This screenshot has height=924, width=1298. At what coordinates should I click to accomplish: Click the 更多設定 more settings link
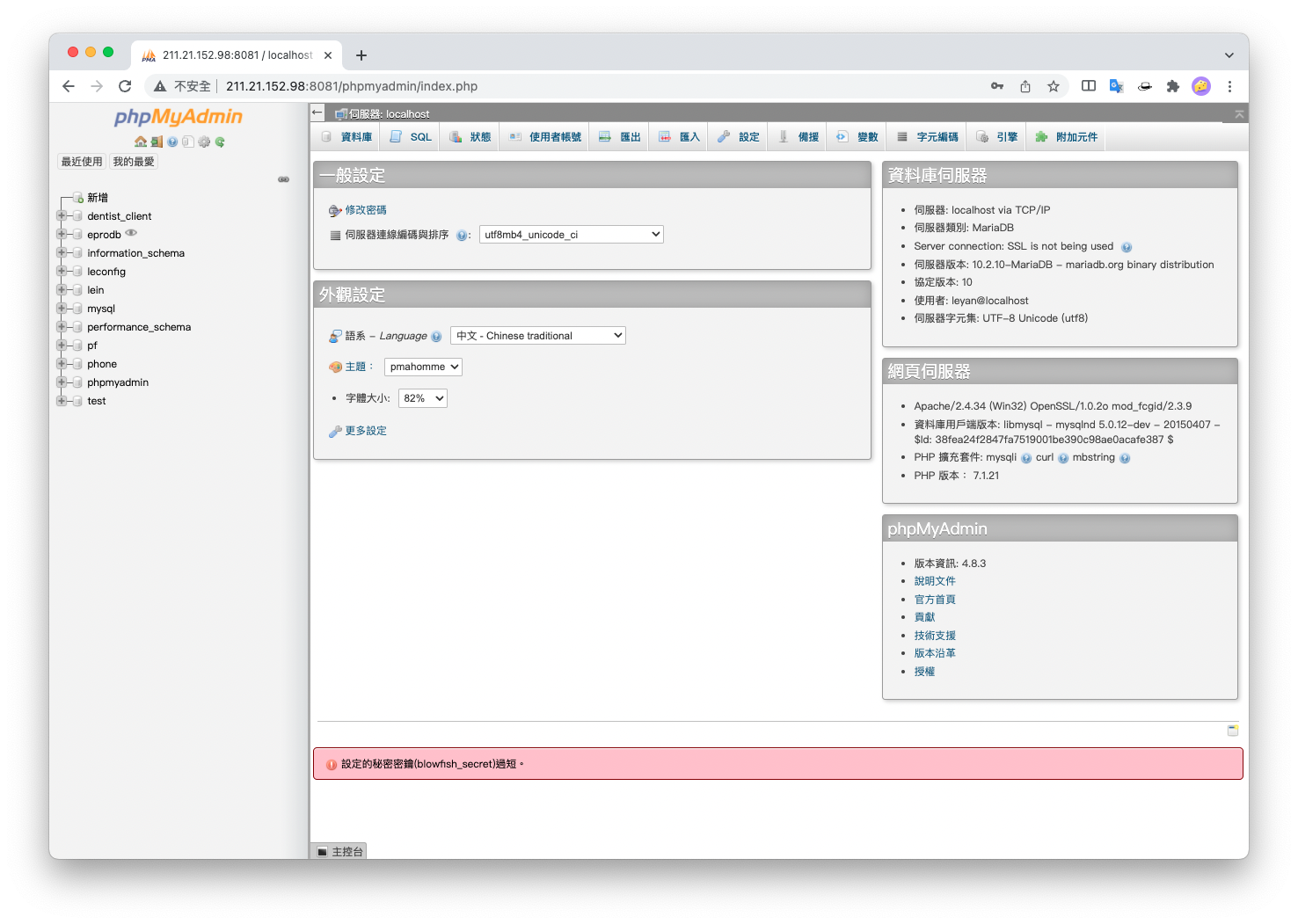[x=366, y=431]
